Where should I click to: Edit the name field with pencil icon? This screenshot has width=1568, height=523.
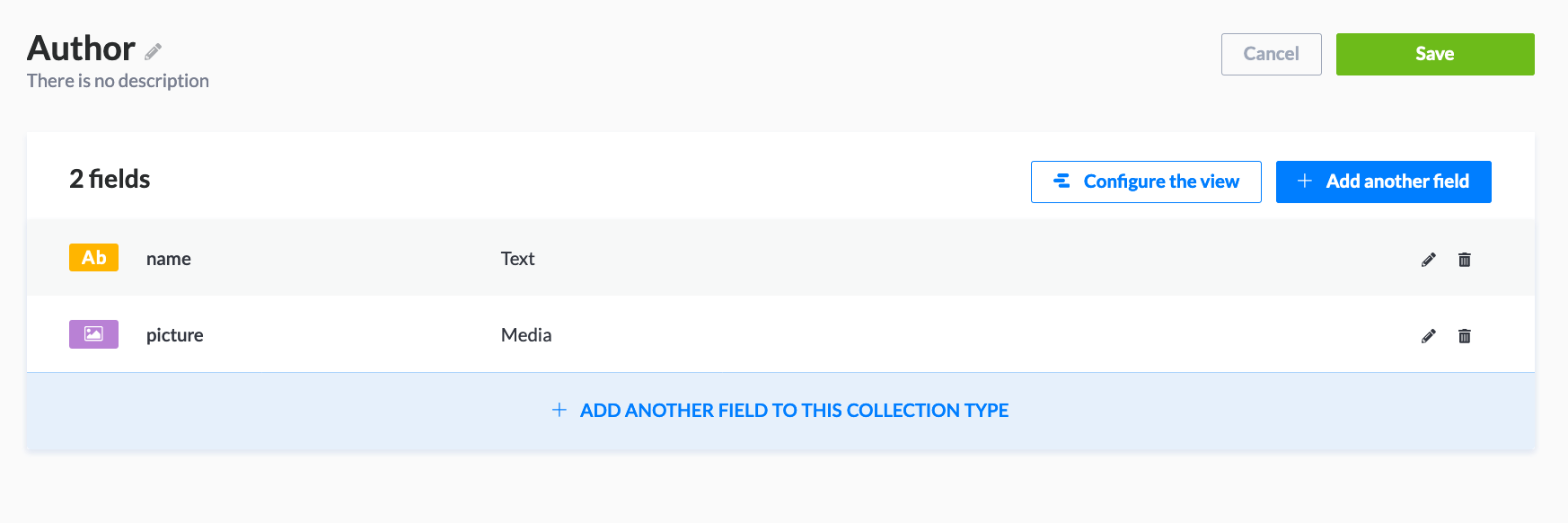1429,260
